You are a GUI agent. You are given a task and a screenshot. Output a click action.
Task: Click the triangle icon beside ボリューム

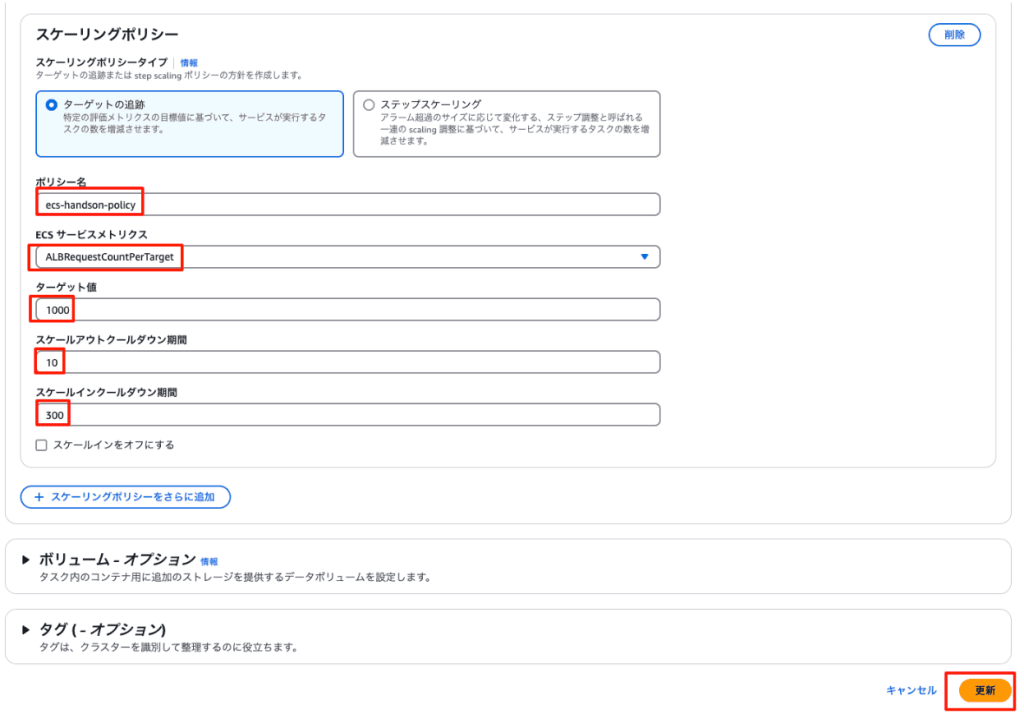(26, 560)
